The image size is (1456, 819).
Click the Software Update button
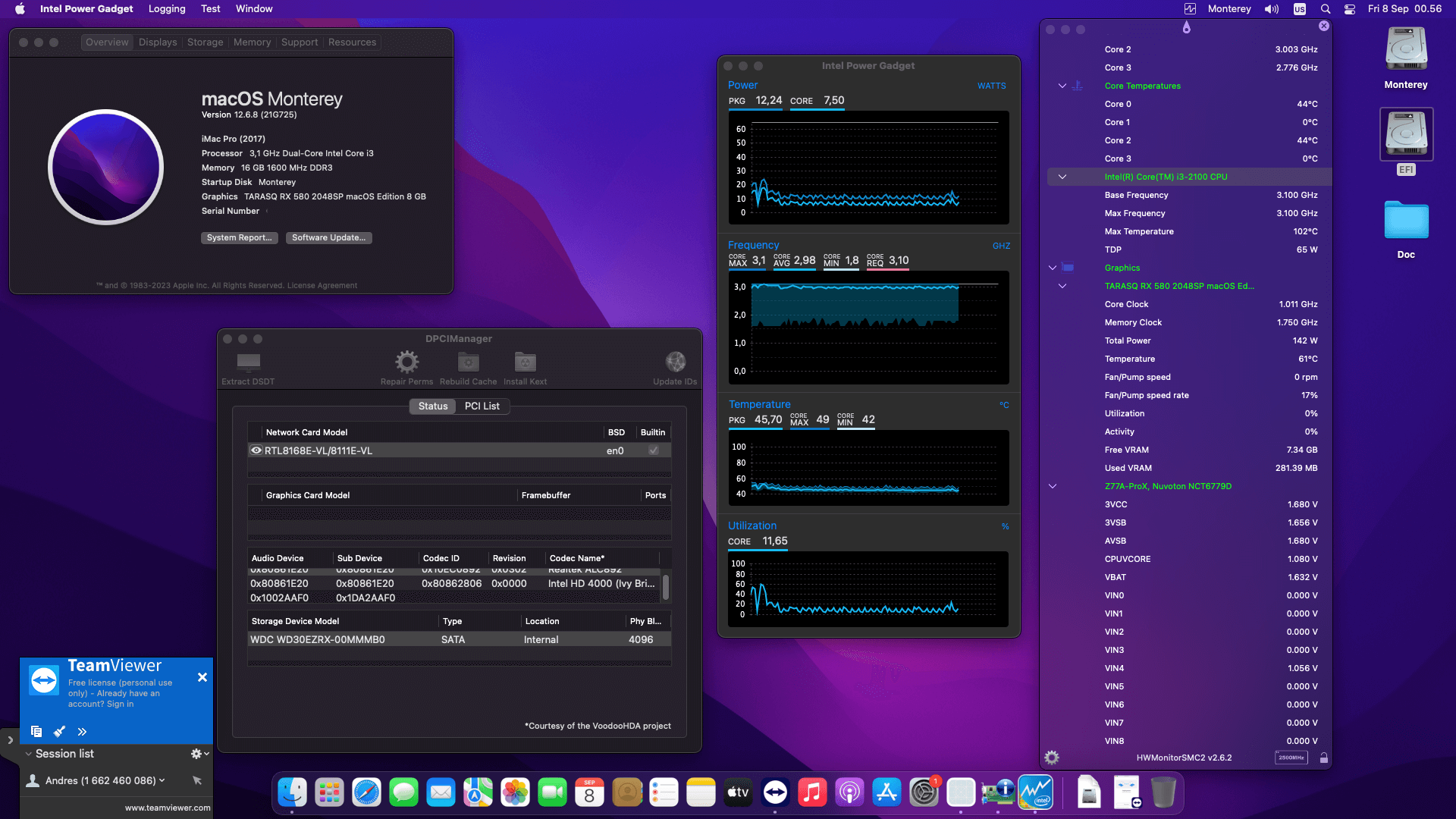(328, 238)
